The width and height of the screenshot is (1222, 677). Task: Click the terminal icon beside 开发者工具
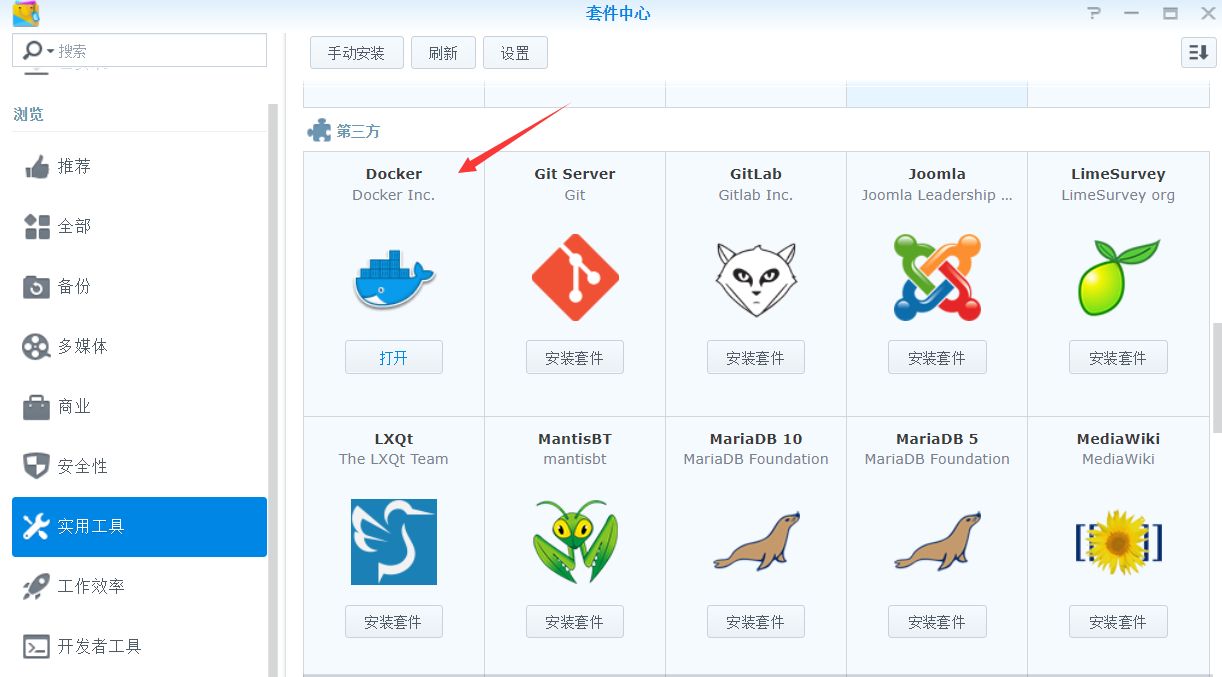coord(36,646)
